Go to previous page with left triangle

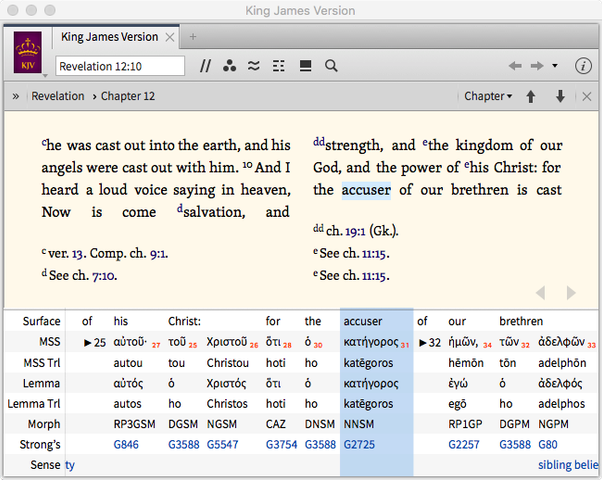[x=541, y=293]
